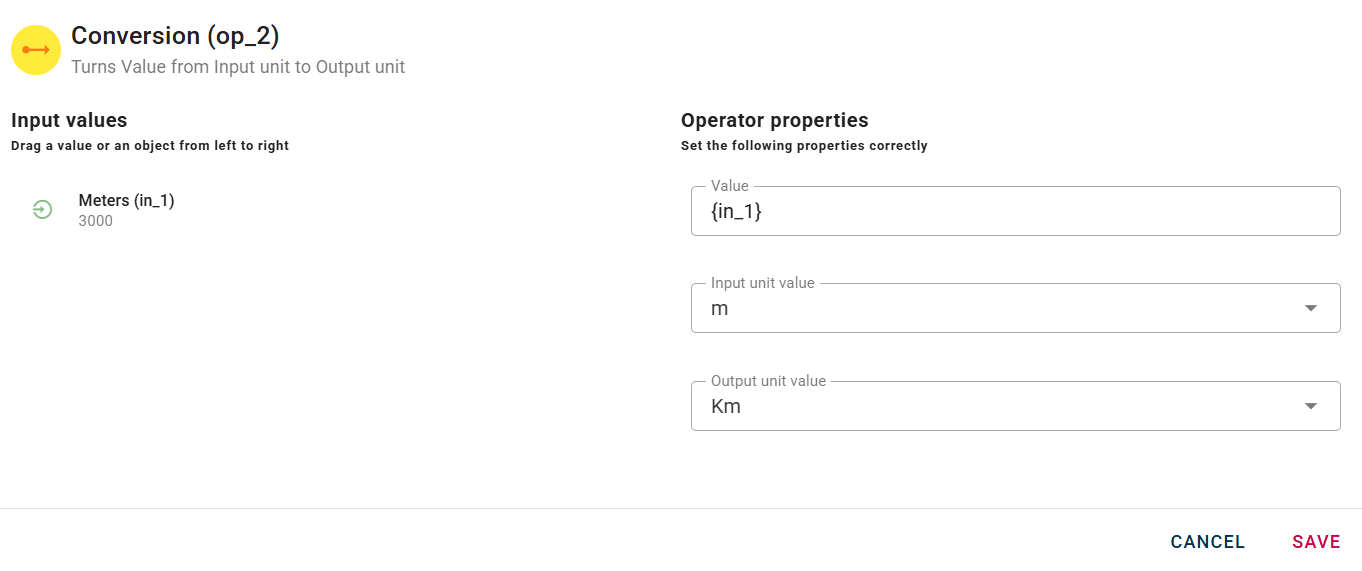Select the Meters (in_1) input value item
Image resolution: width=1362 pixels, height=571 pixels.
click(x=126, y=201)
